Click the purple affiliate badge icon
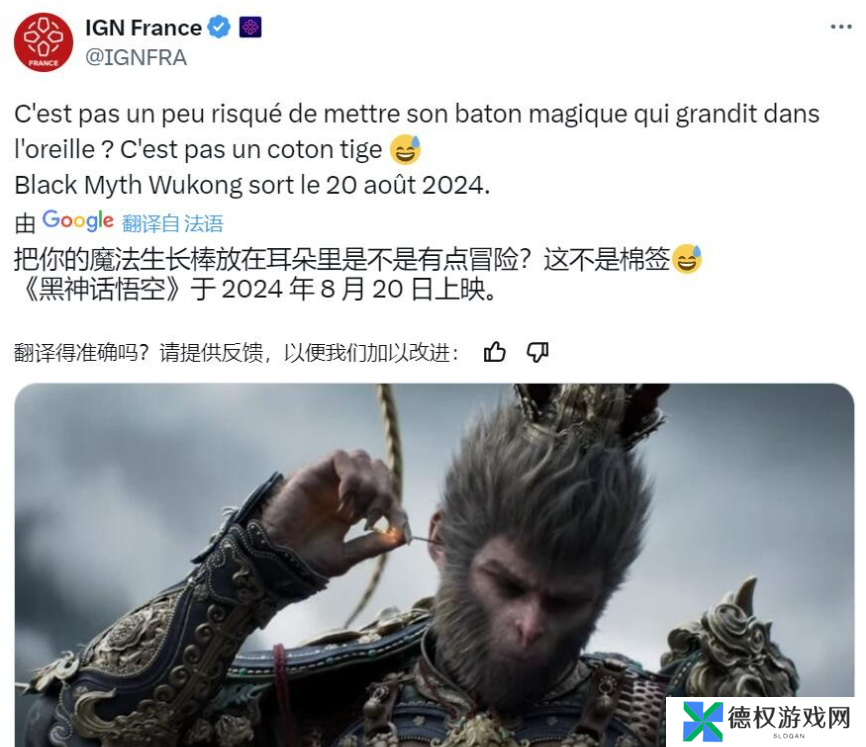This screenshot has width=866, height=747. coord(250,27)
